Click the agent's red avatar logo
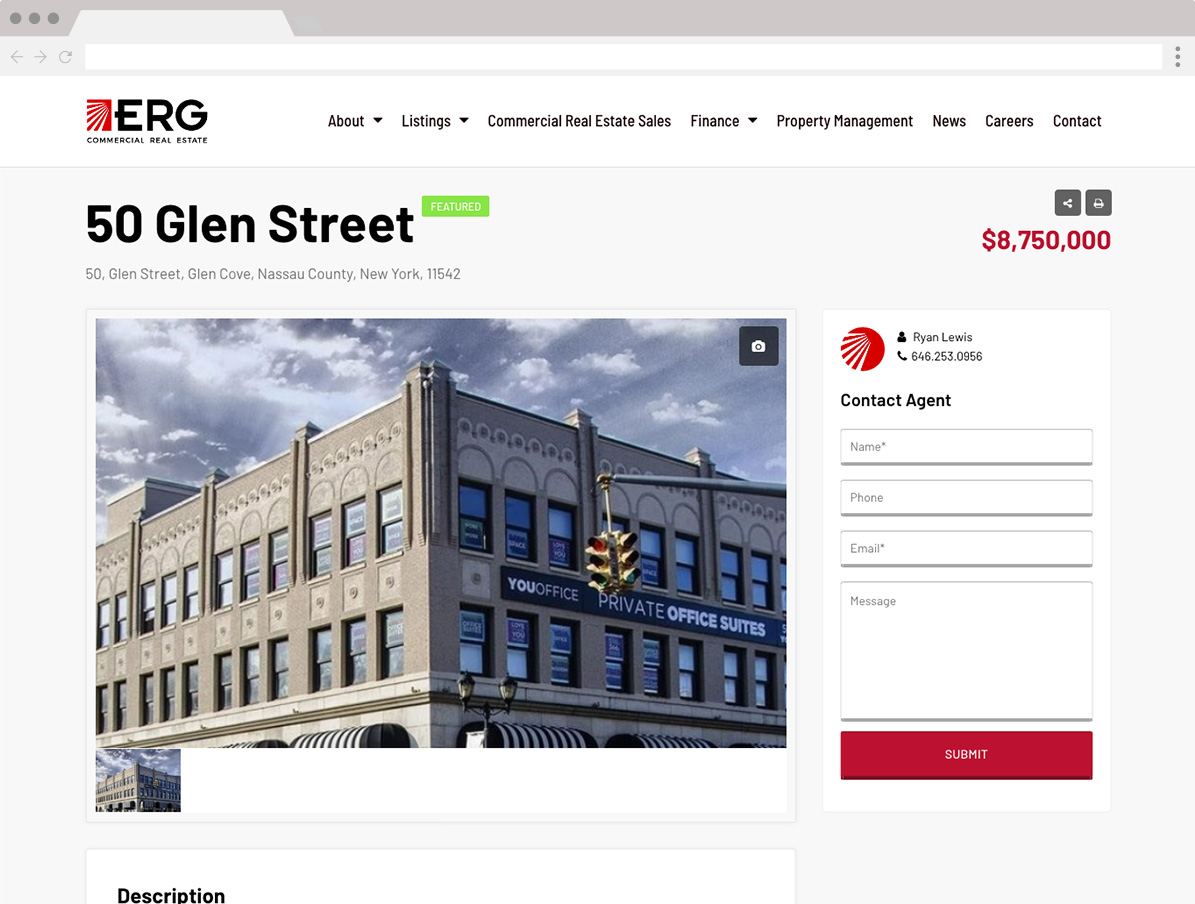This screenshot has height=904, width=1195. pyautogui.click(x=862, y=349)
